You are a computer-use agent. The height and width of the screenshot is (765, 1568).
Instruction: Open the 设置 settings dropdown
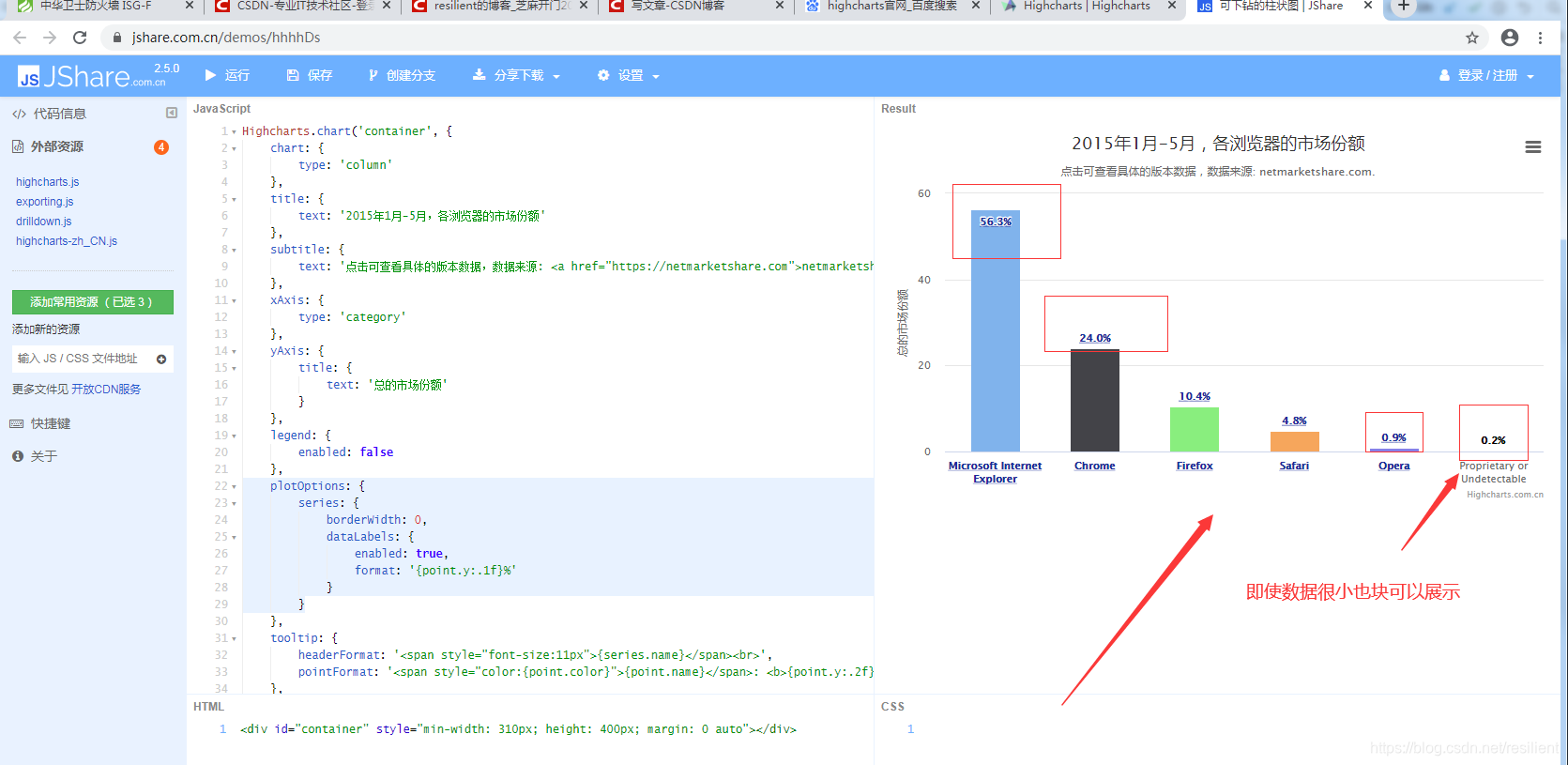(629, 75)
